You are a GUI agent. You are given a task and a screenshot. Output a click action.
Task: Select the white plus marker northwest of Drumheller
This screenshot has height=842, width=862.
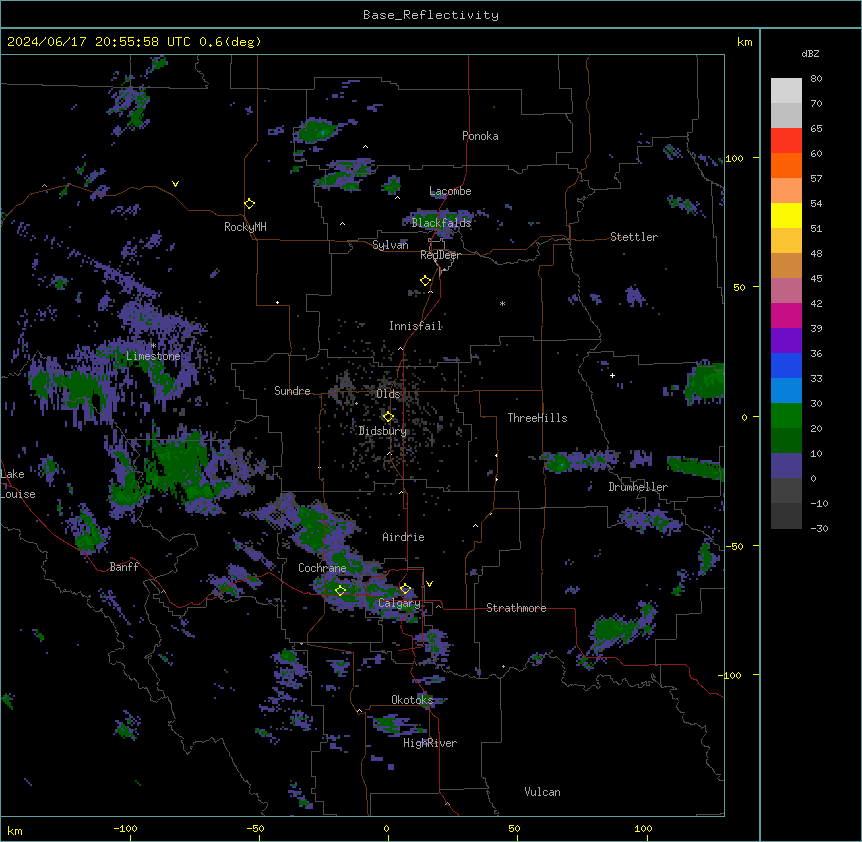(612, 375)
